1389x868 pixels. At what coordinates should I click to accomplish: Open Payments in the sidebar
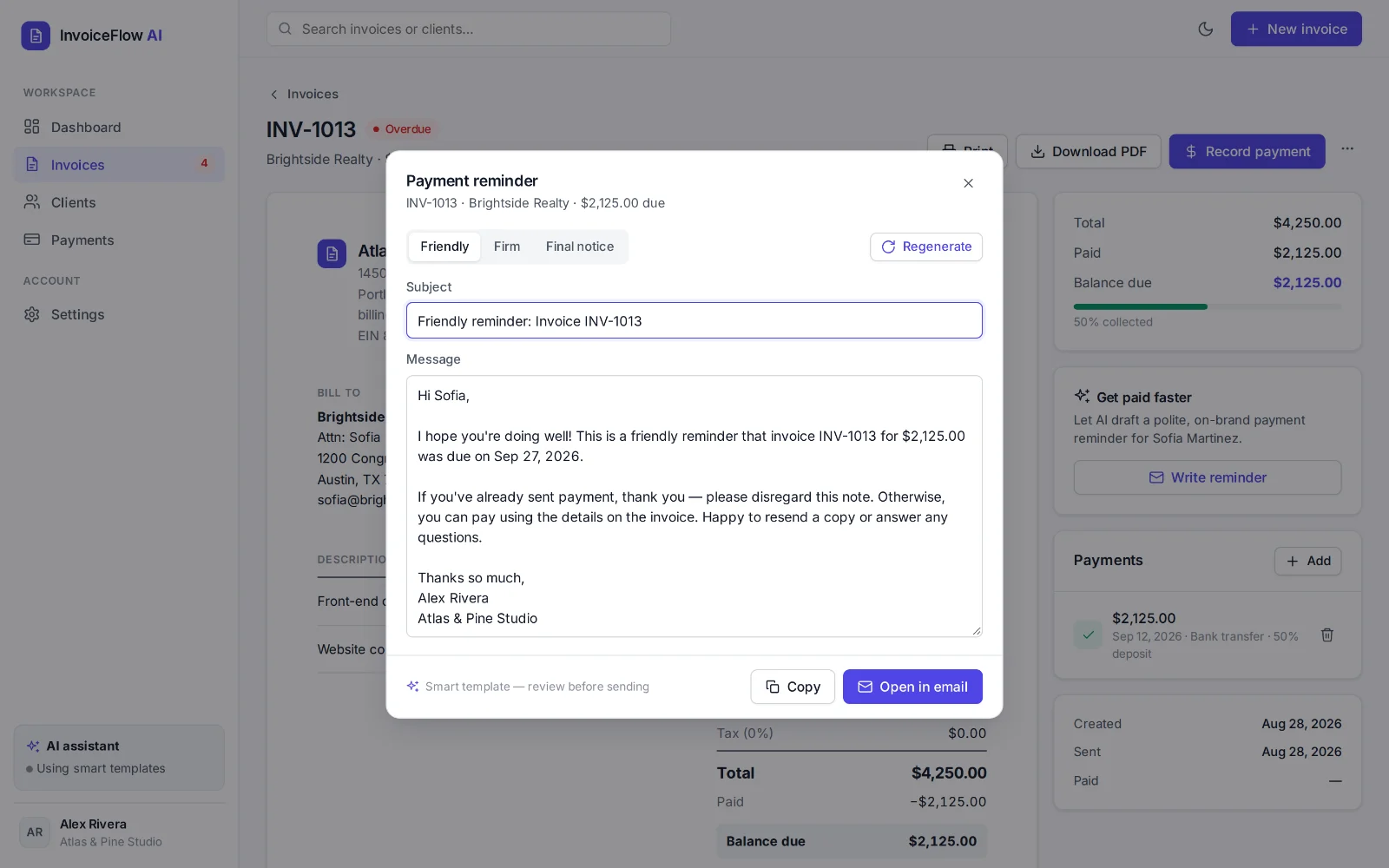tap(119, 240)
